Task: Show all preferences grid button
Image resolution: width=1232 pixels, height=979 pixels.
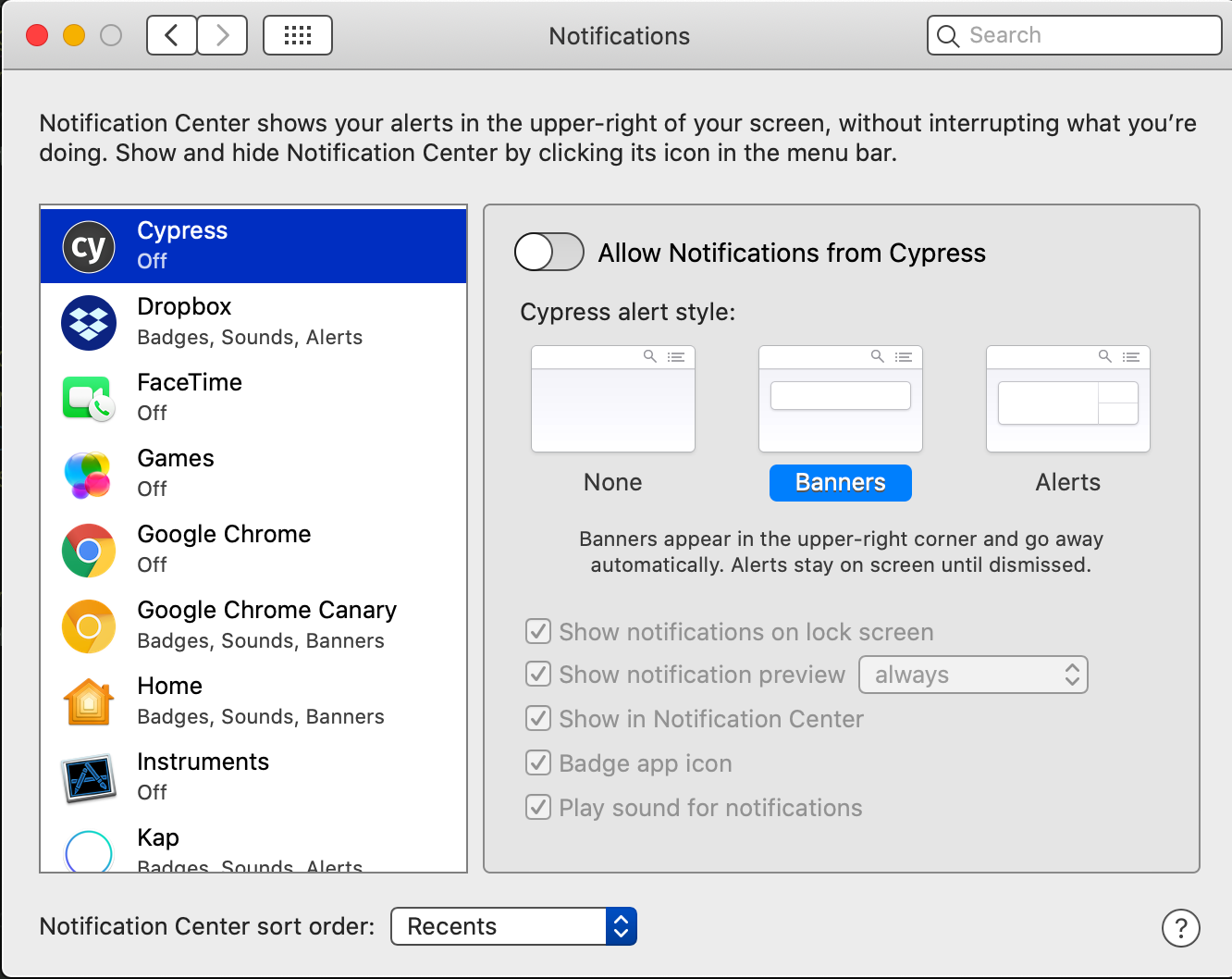Action: 298,35
